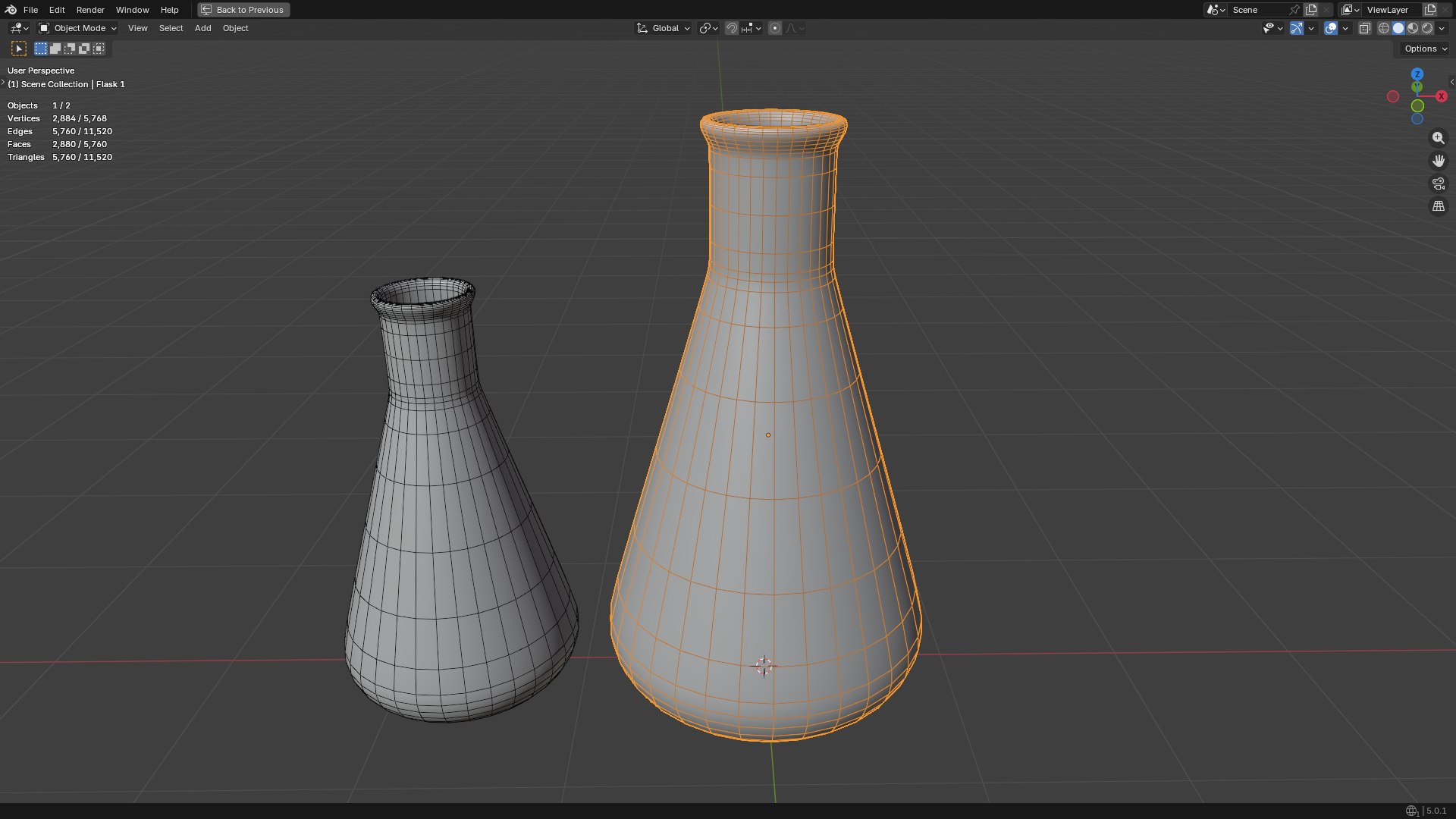
Task: Click the Scene Collection | Flask 1 text
Action: tap(66, 84)
